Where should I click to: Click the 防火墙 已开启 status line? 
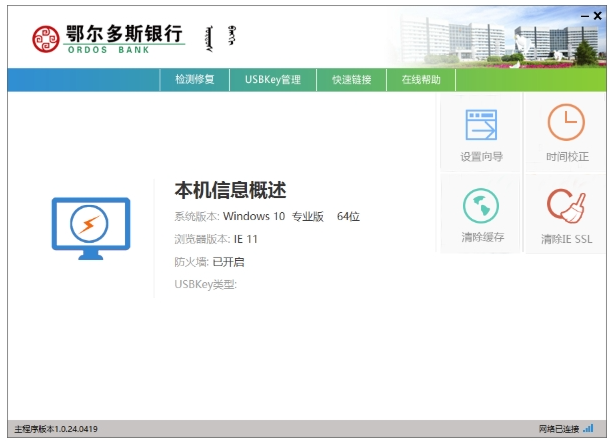(209, 262)
